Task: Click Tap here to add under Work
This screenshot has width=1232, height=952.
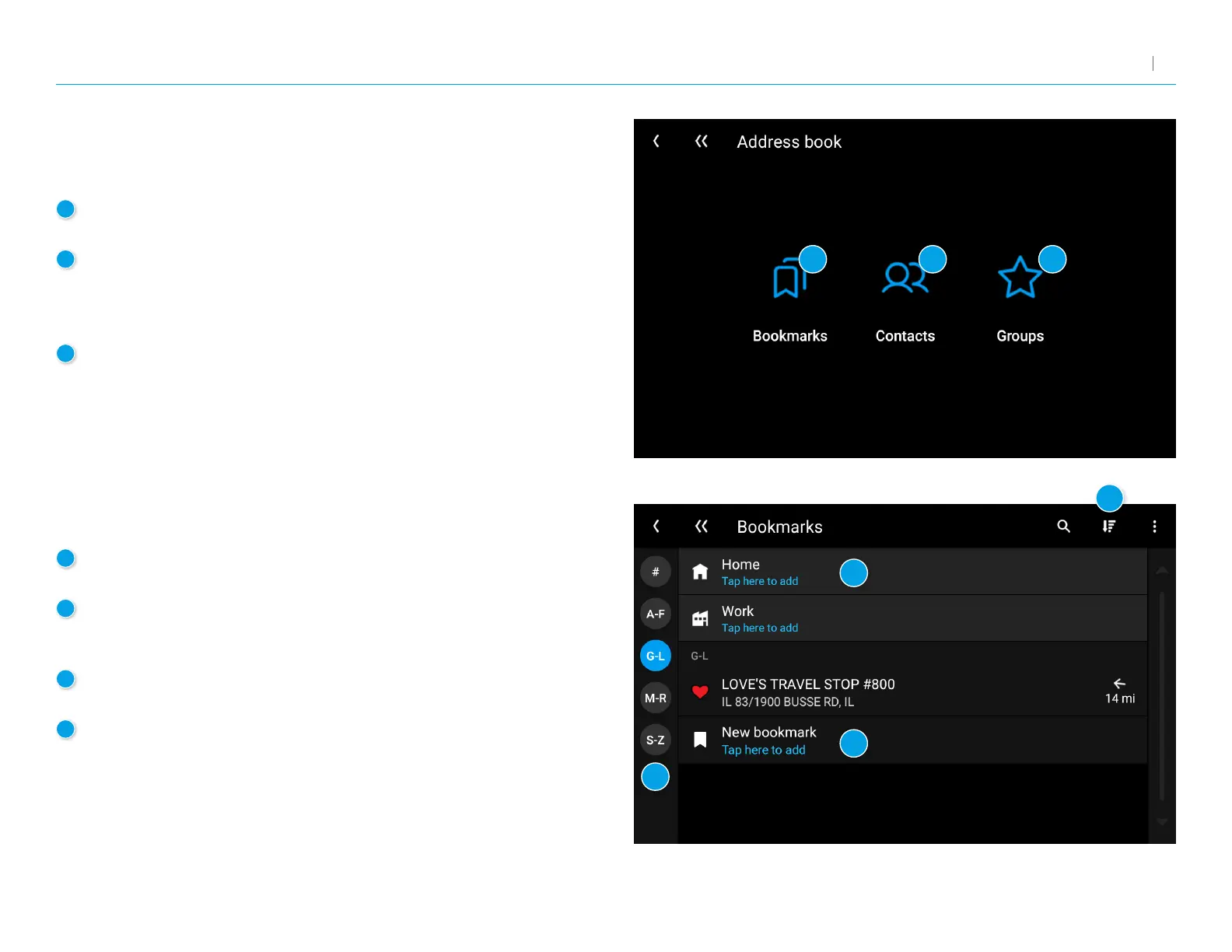Action: 760,628
